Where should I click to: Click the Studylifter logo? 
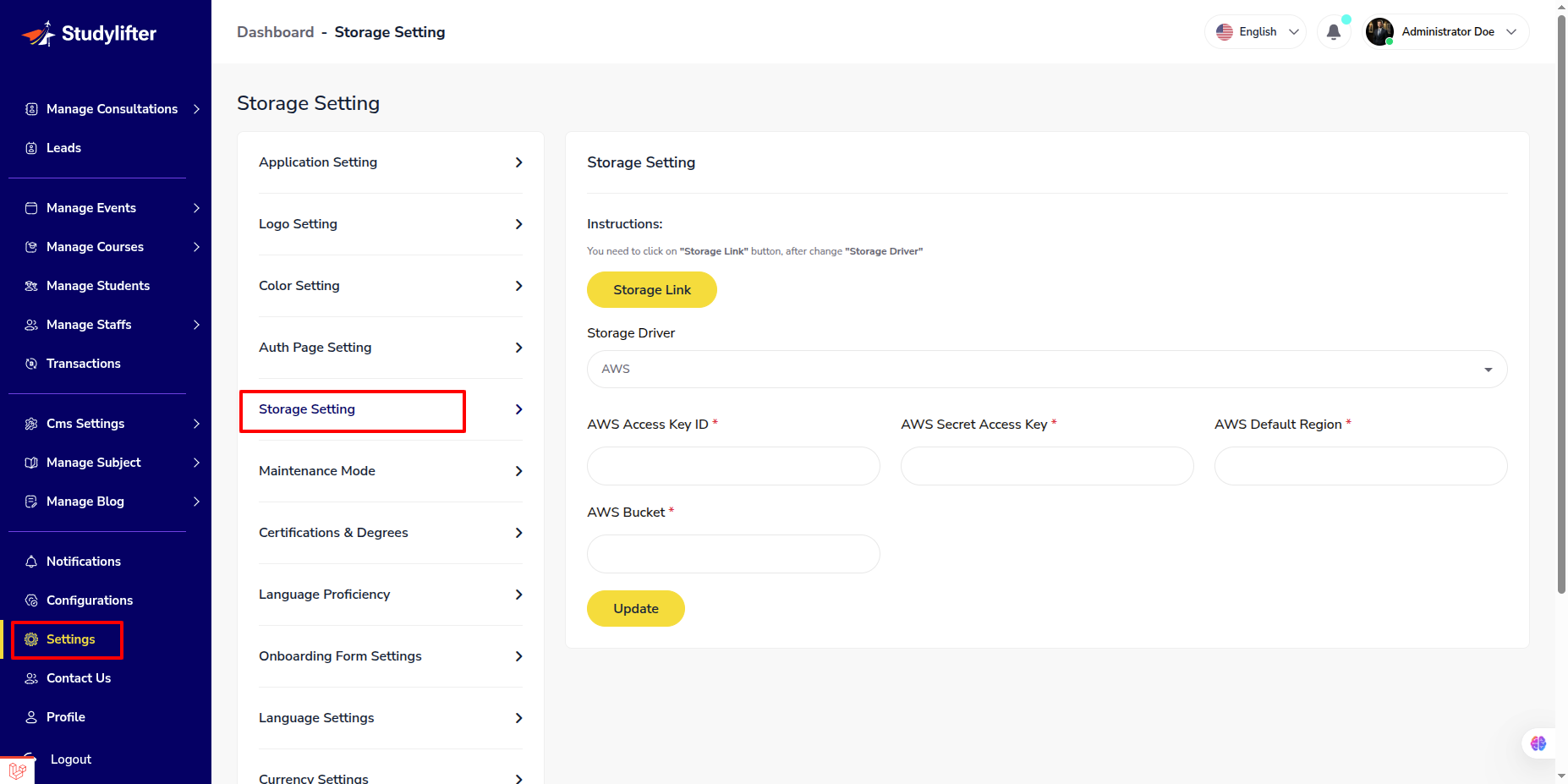coord(89,34)
